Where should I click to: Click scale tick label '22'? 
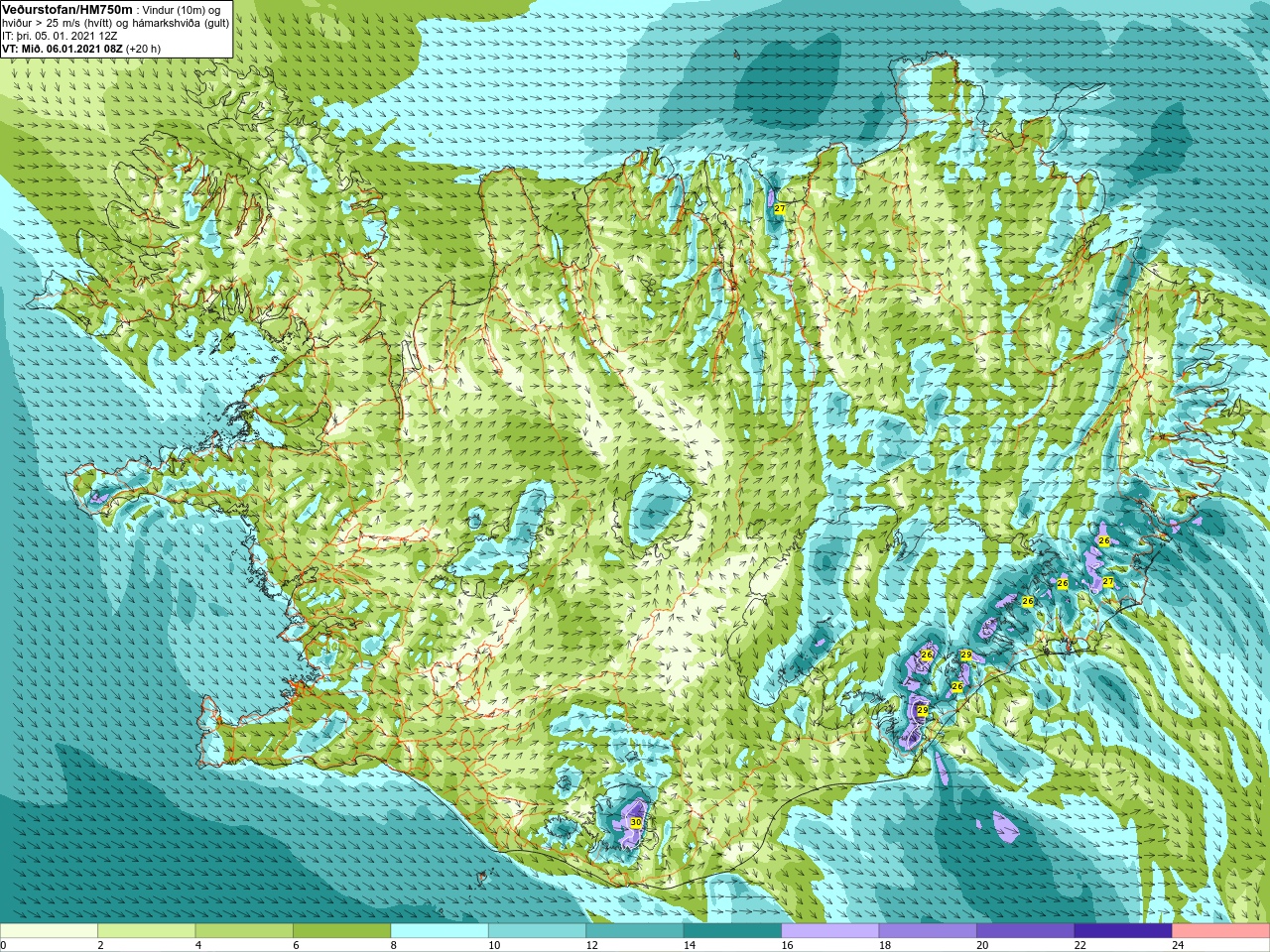click(1080, 945)
